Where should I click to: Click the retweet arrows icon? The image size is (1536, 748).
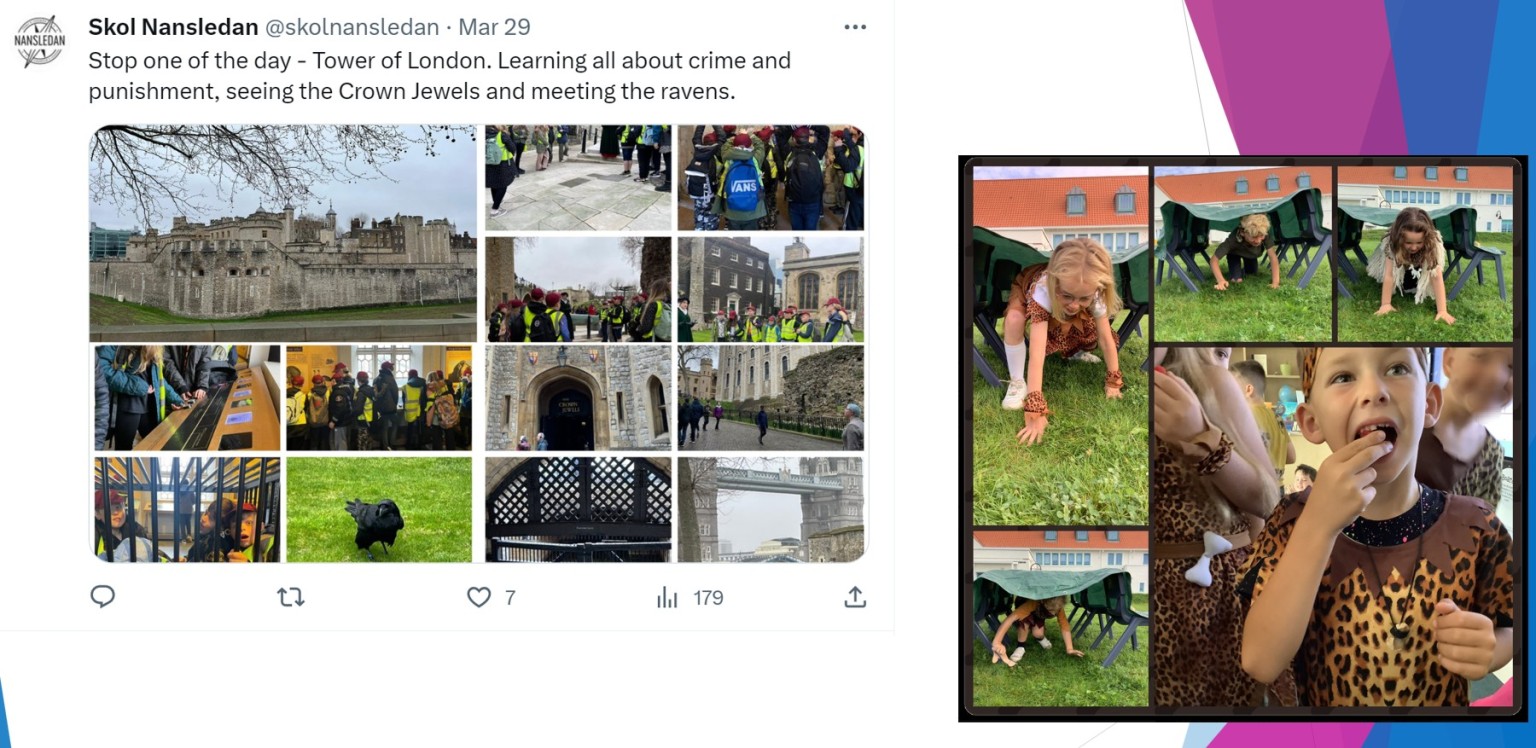290,597
